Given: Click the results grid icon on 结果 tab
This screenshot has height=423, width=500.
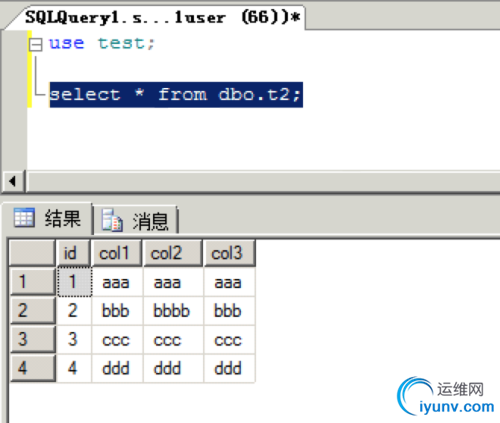Looking at the screenshot, I should [24, 218].
